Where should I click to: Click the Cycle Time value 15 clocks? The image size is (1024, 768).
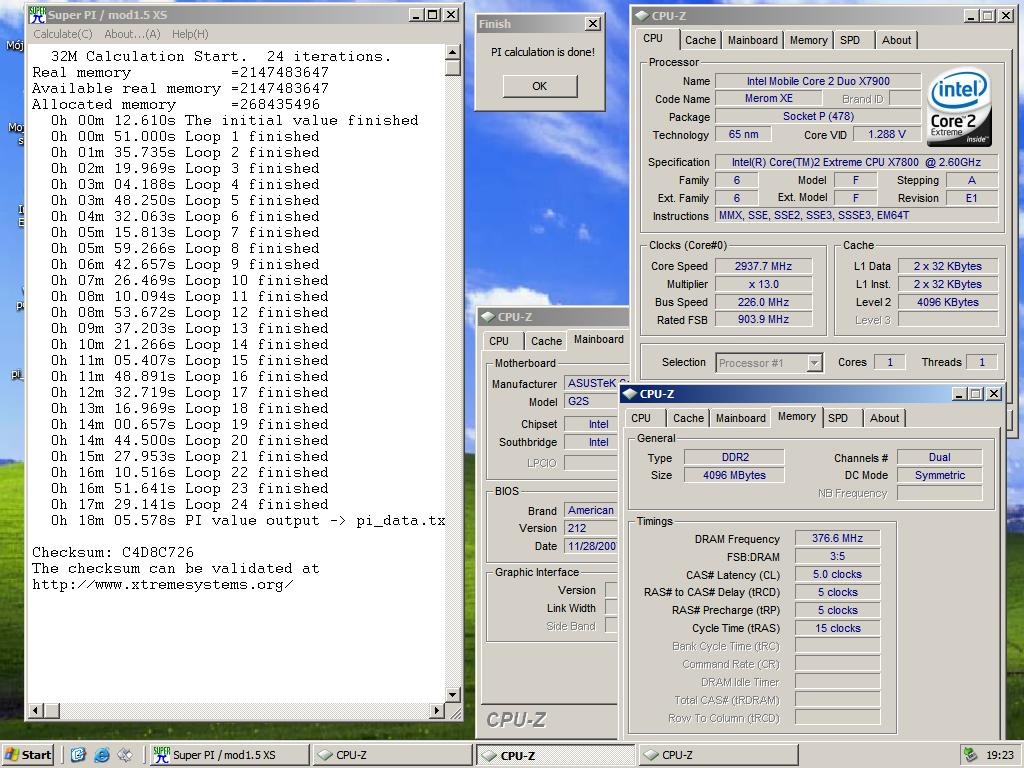[837, 628]
